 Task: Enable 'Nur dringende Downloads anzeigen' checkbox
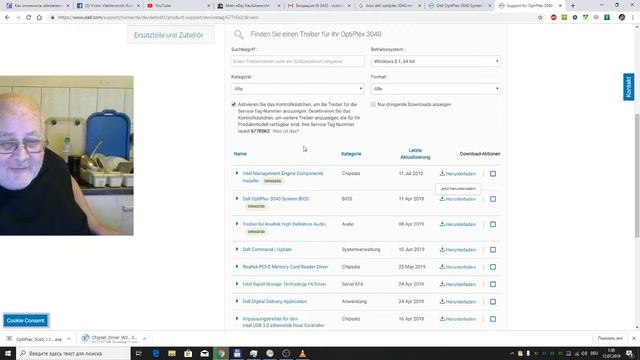coord(373,104)
